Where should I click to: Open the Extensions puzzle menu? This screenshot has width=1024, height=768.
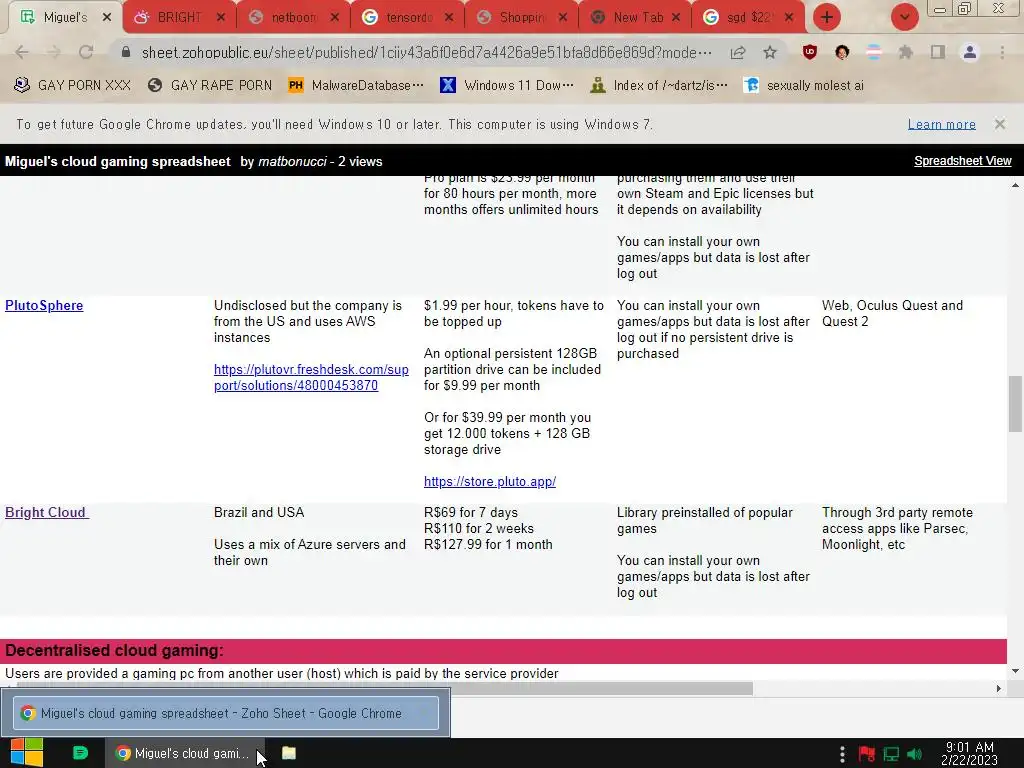coord(906,52)
